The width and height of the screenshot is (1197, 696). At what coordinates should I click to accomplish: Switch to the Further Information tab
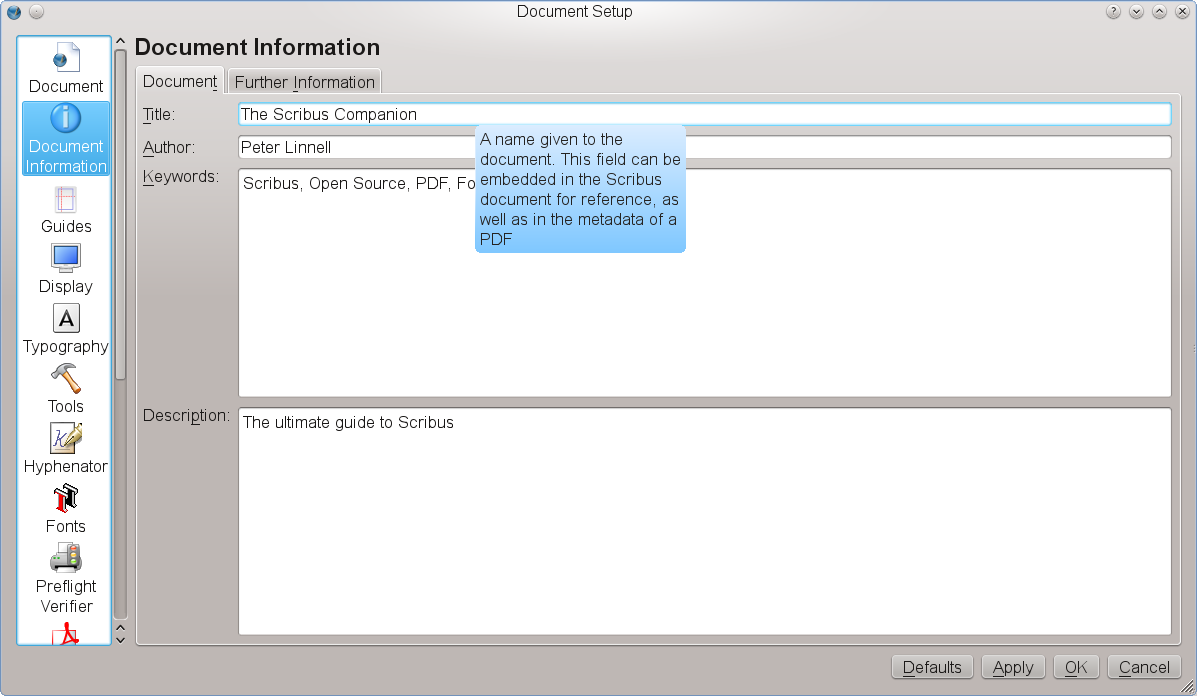[x=305, y=82]
